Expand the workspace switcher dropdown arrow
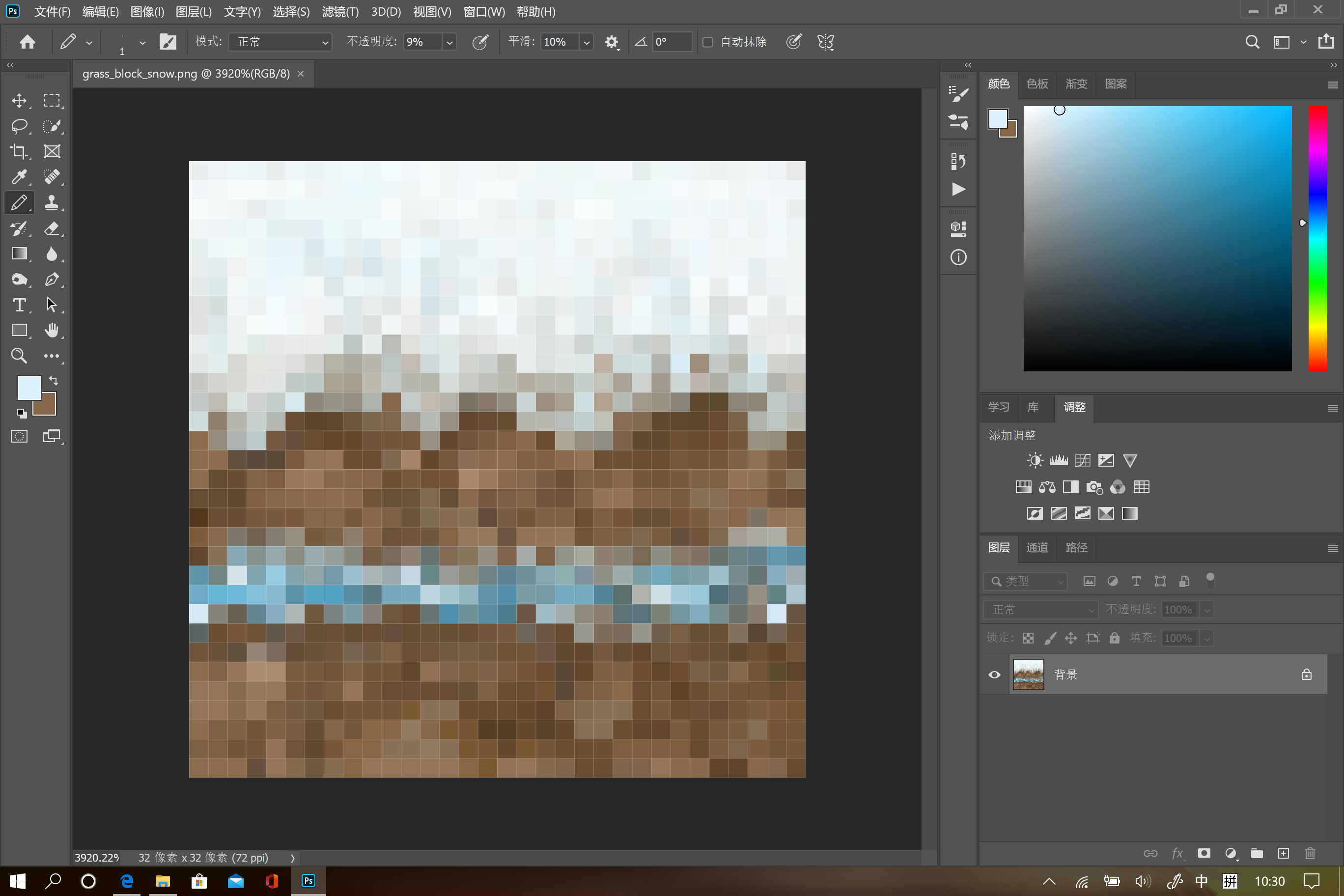Image resolution: width=1344 pixels, height=896 pixels. [x=1303, y=42]
